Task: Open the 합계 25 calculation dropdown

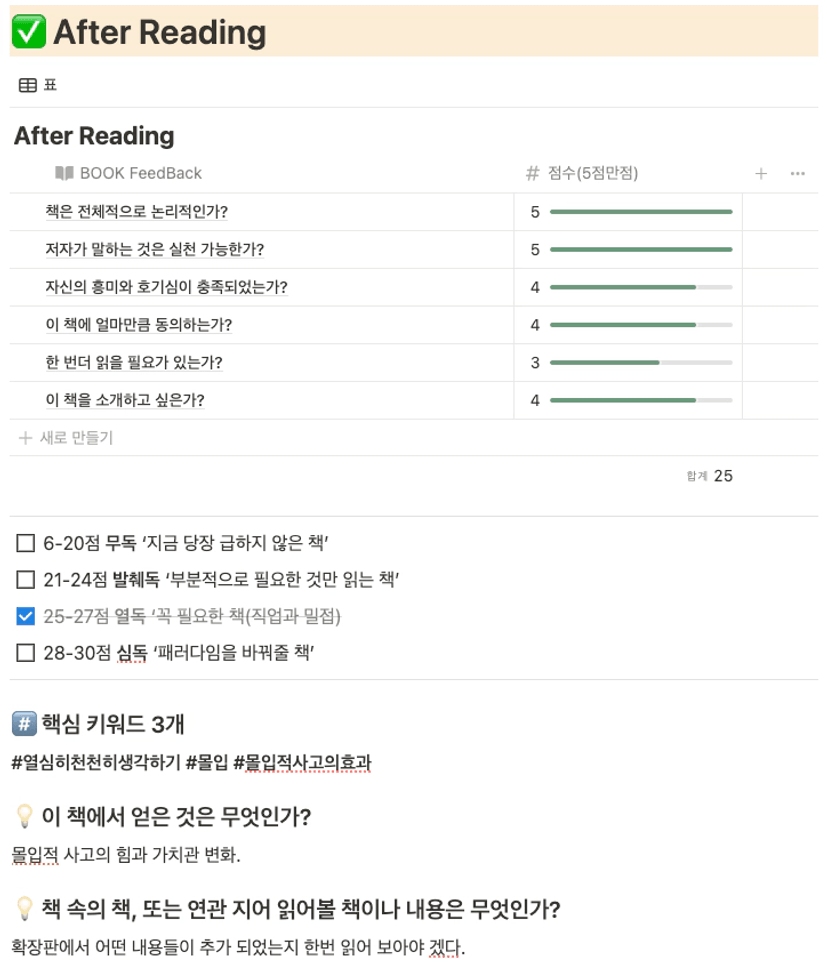Action: tap(709, 476)
